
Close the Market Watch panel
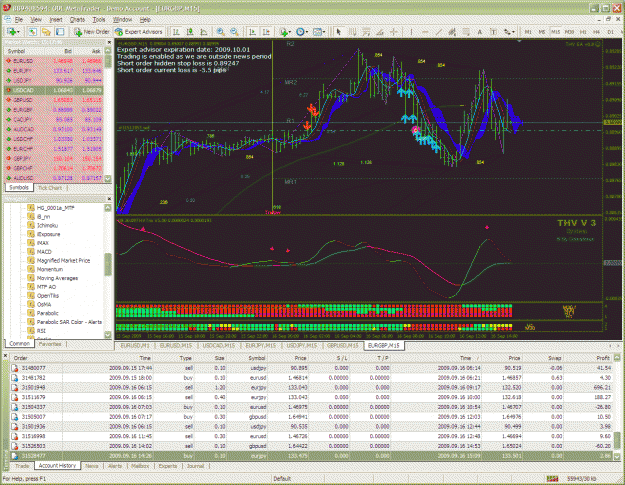pos(109,42)
